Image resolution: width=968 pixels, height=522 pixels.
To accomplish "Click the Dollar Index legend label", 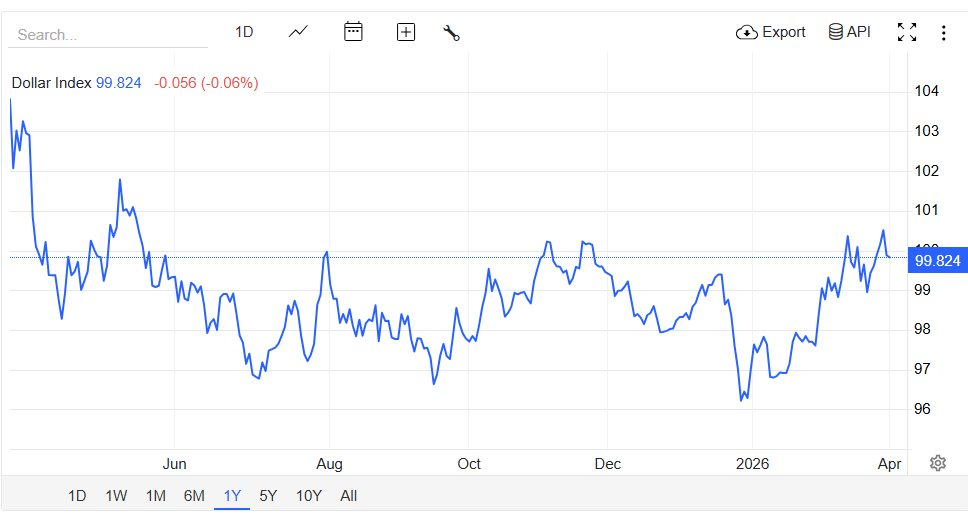I will click(51, 83).
